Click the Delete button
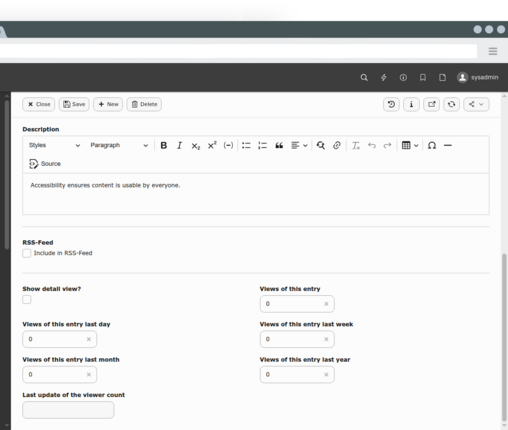Screen dimensions: 508x430 144,104
